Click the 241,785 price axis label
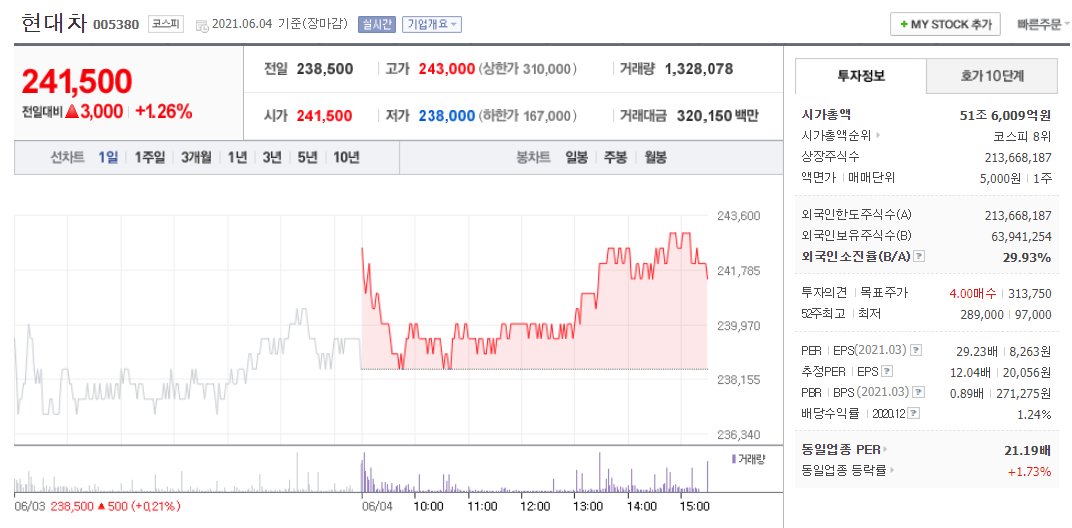The image size is (1072, 528). (x=738, y=270)
